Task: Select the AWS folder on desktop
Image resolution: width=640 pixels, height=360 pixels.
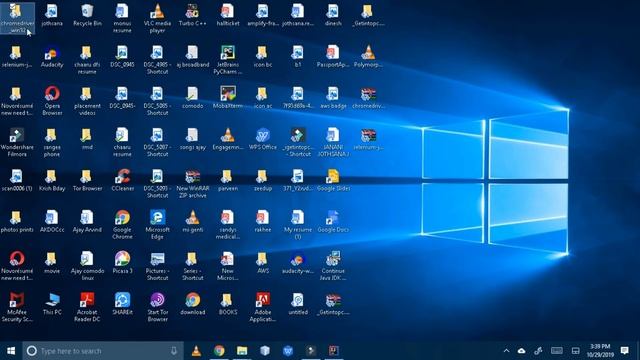Action: point(262,263)
